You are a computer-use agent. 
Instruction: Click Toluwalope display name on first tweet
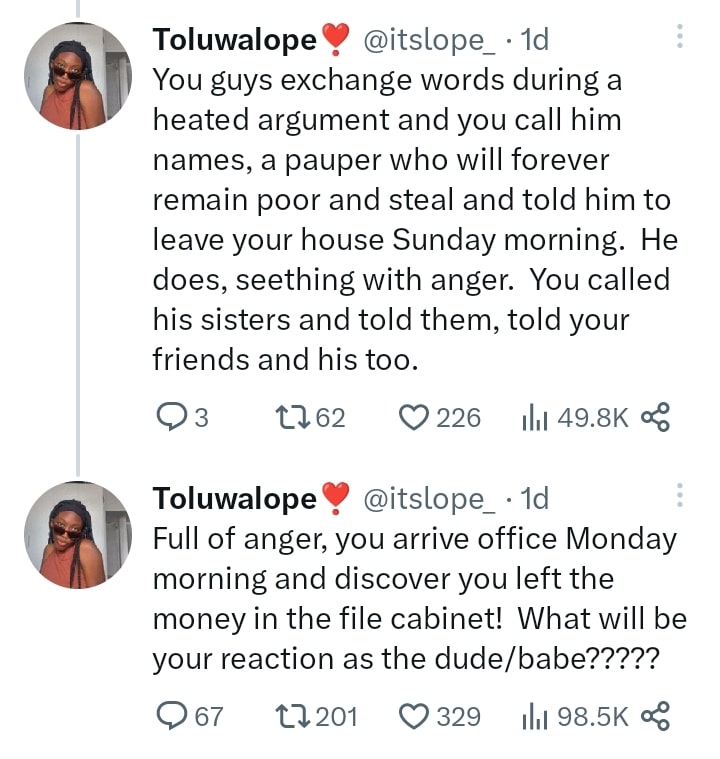pyautogui.click(x=234, y=40)
